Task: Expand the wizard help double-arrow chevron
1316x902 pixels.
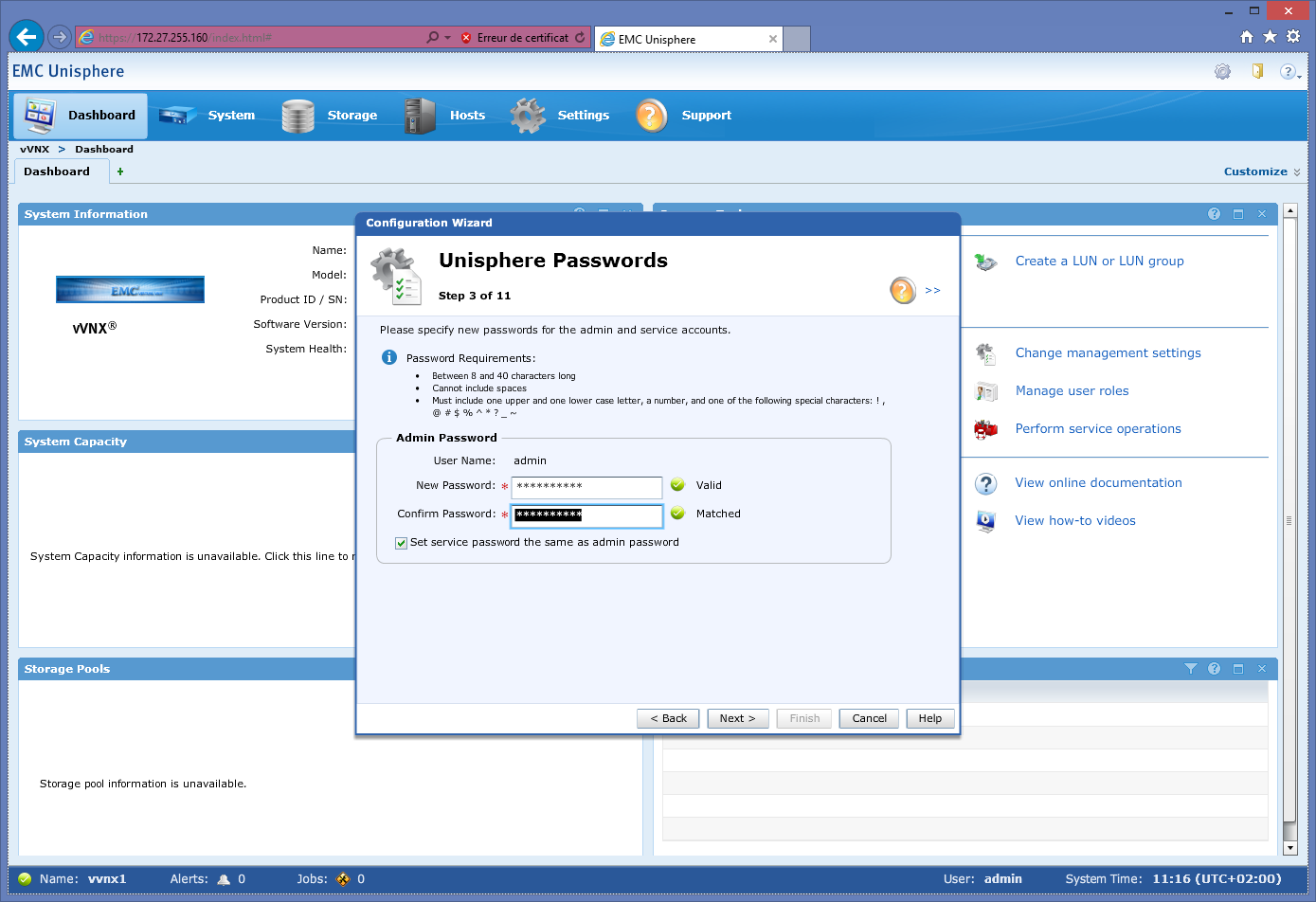Action: pos(932,291)
